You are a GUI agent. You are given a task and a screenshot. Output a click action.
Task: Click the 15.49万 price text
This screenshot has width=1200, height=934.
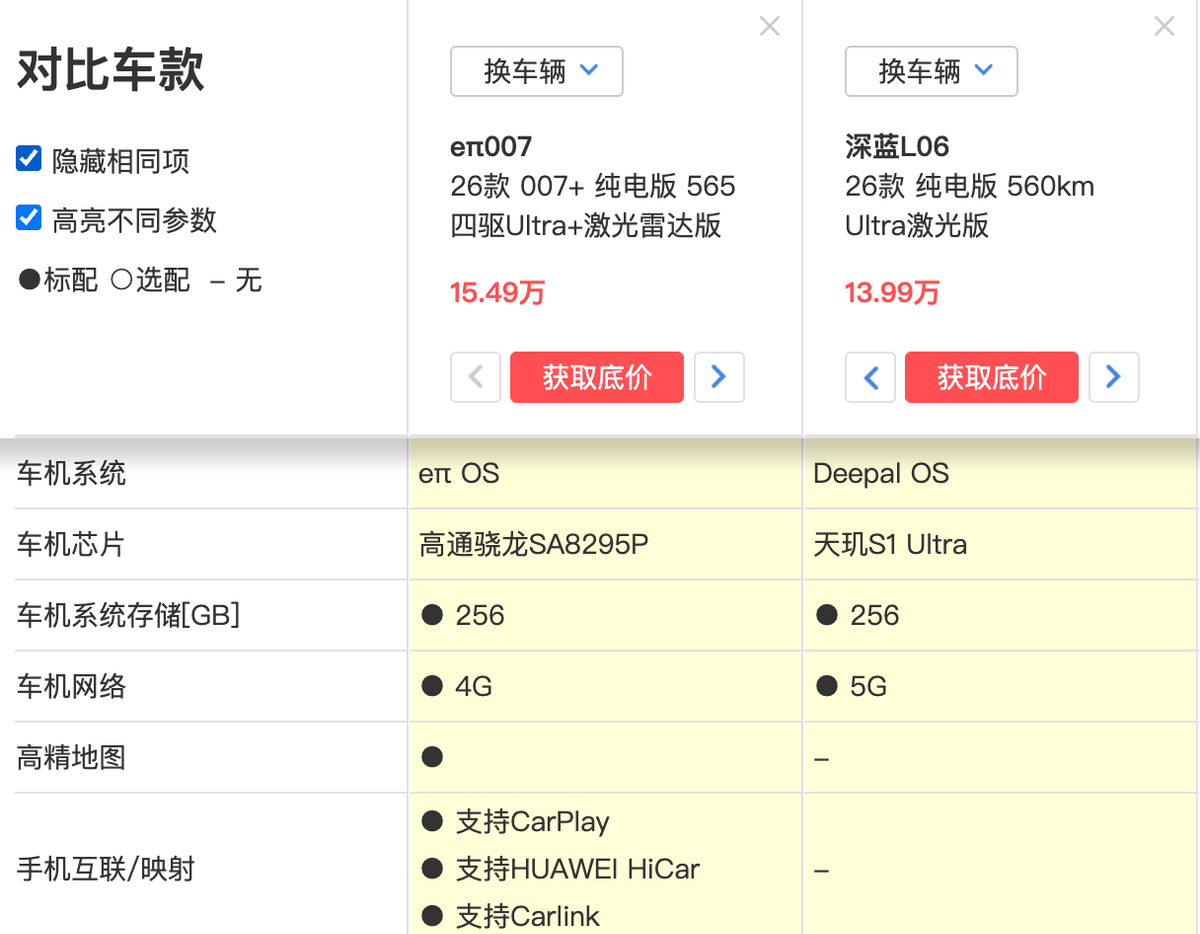497,294
